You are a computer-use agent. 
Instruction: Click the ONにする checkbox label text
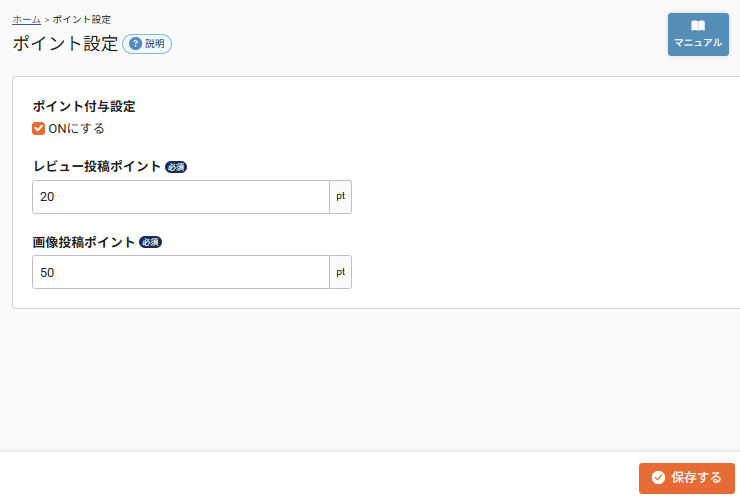click(x=76, y=128)
